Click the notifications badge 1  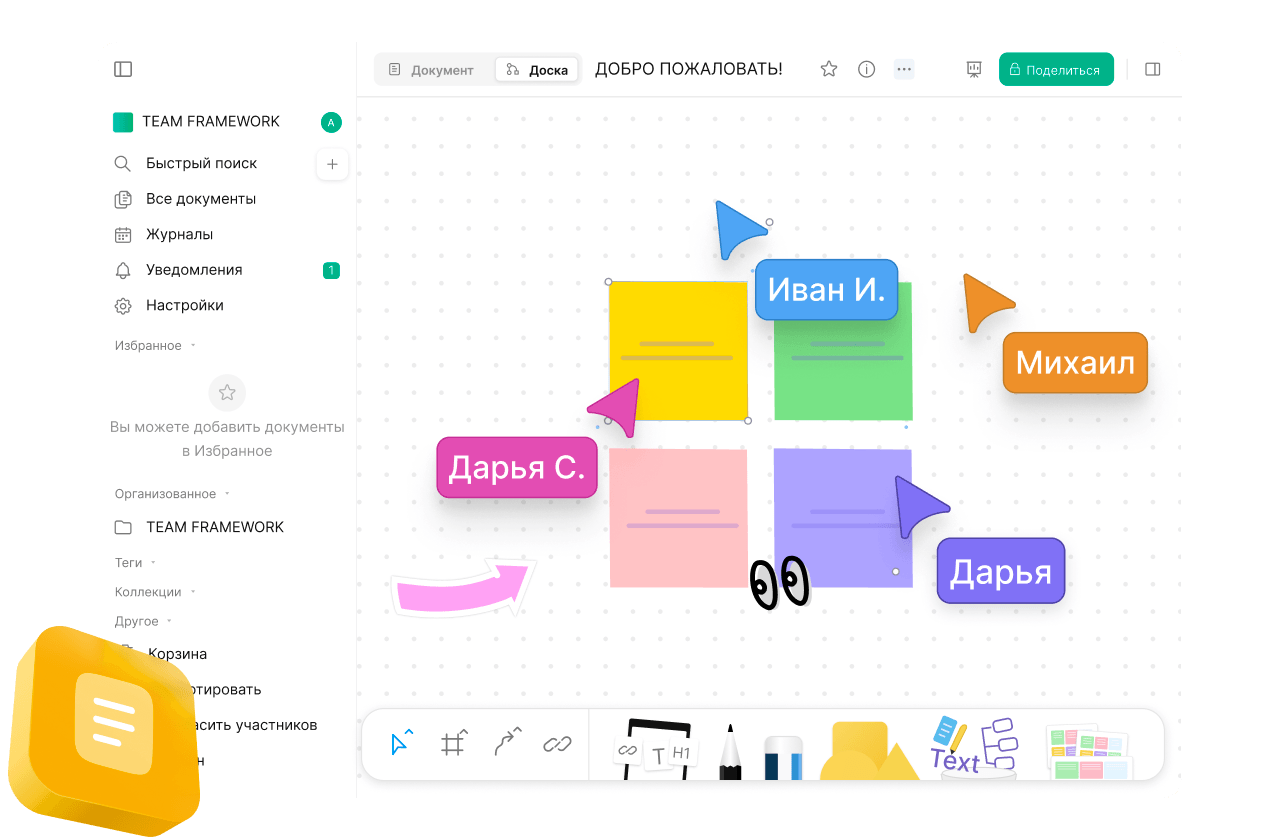(x=331, y=270)
